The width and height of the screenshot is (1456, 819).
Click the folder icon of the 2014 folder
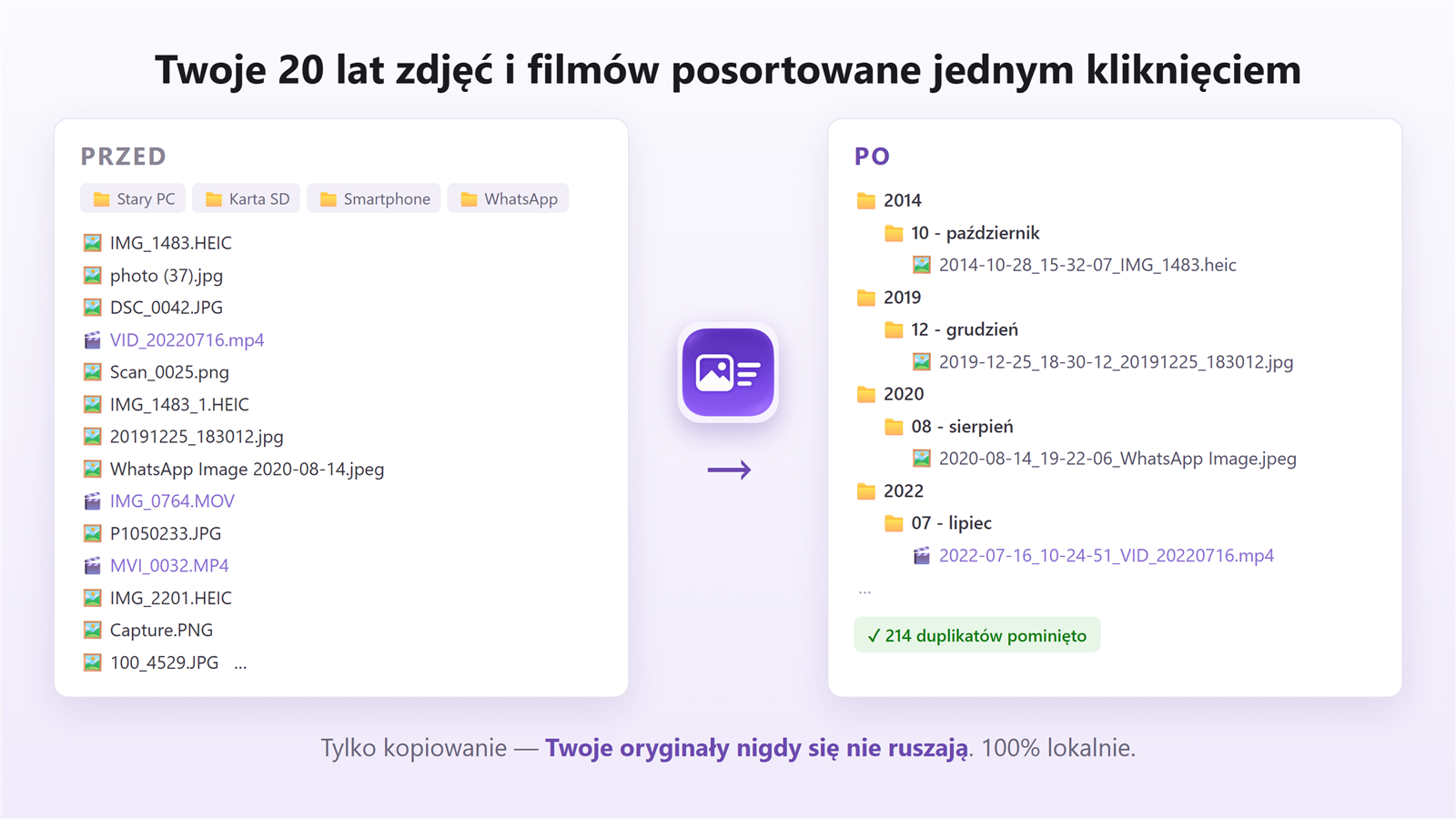(866, 200)
